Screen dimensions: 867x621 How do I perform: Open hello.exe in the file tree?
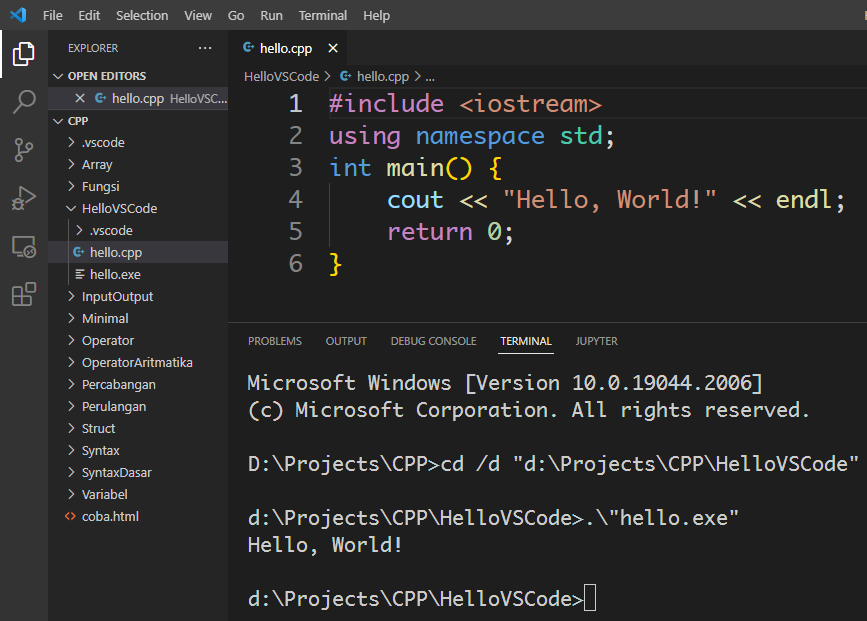115,275
